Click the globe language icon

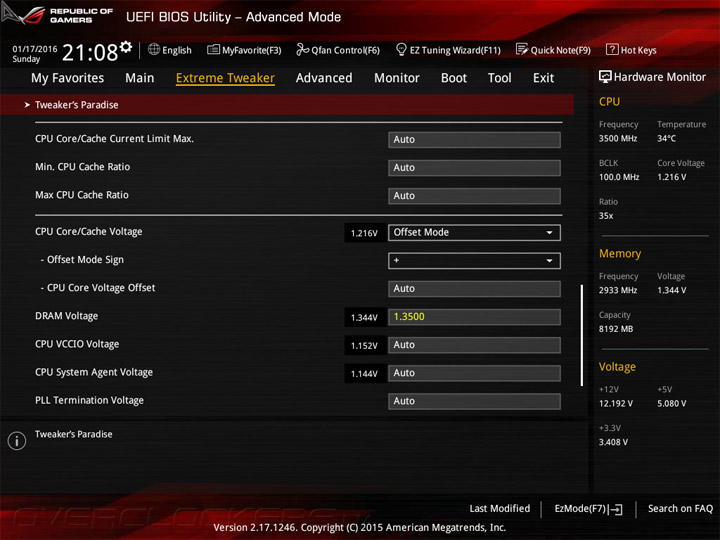tap(154, 49)
